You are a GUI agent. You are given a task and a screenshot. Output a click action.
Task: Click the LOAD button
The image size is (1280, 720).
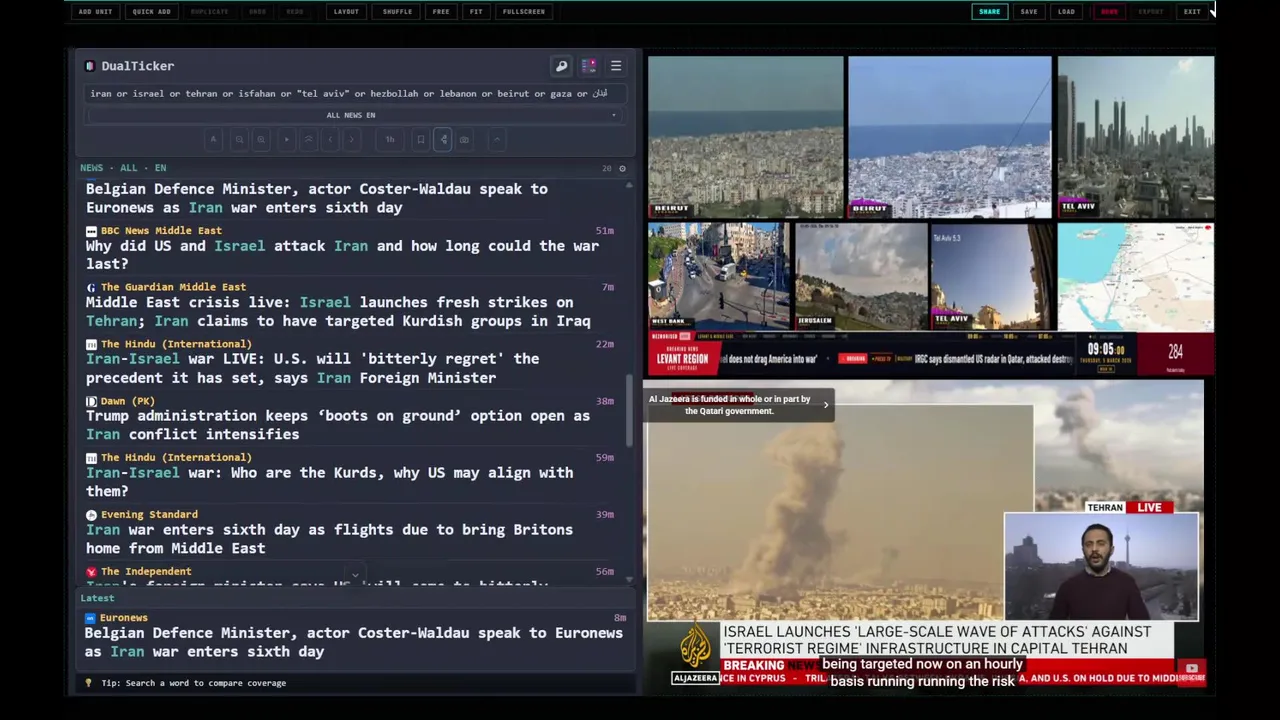tap(1066, 12)
